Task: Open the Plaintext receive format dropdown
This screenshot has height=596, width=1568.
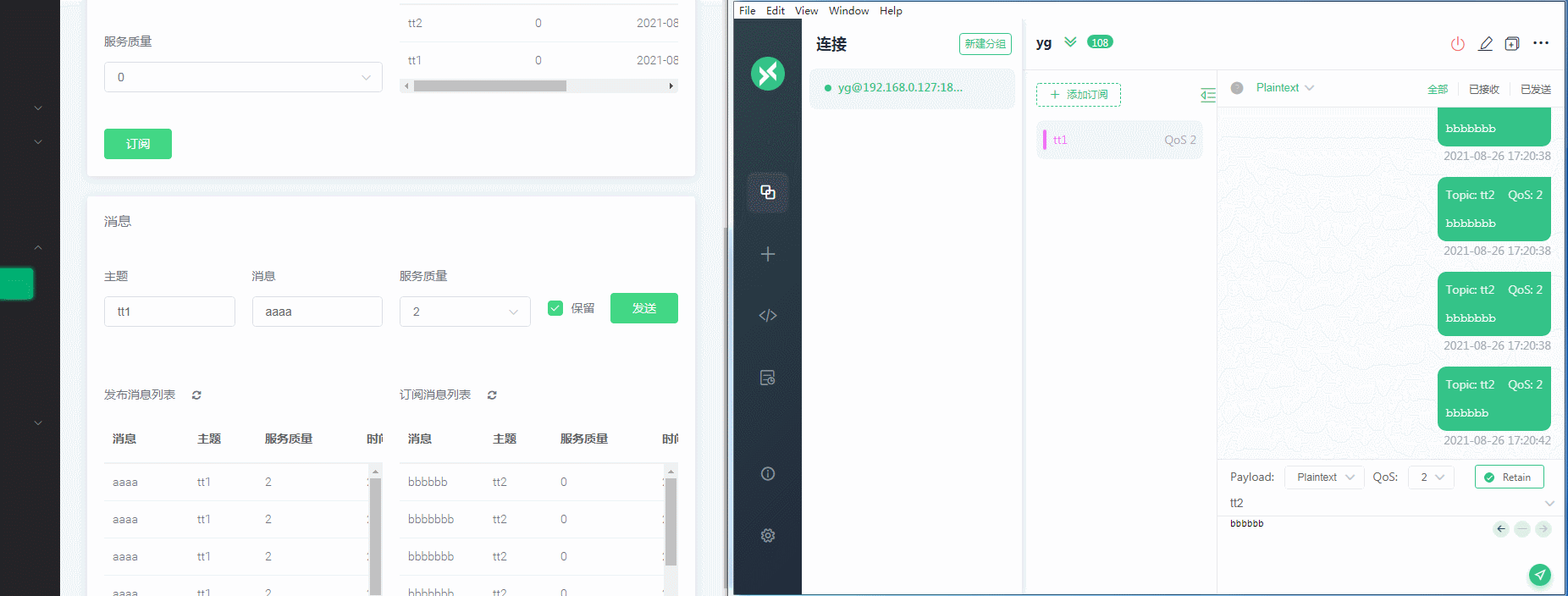Action: pos(1284,88)
